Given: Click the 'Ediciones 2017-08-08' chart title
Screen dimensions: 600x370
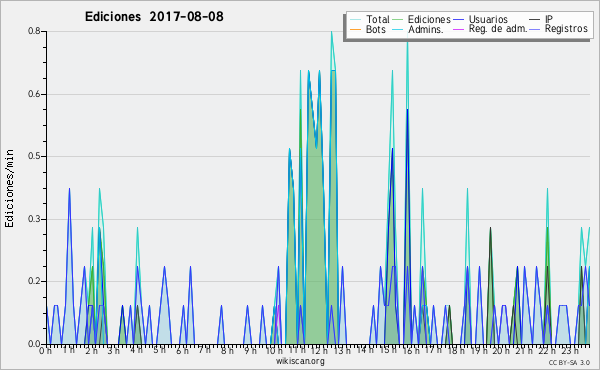Looking at the screenshot, I should 154,17.
